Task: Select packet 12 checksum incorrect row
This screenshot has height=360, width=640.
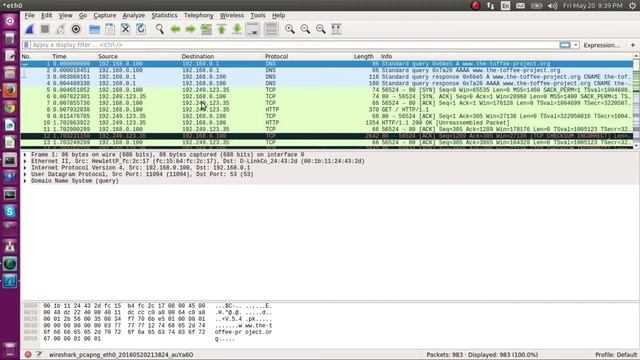Action: 327,136
